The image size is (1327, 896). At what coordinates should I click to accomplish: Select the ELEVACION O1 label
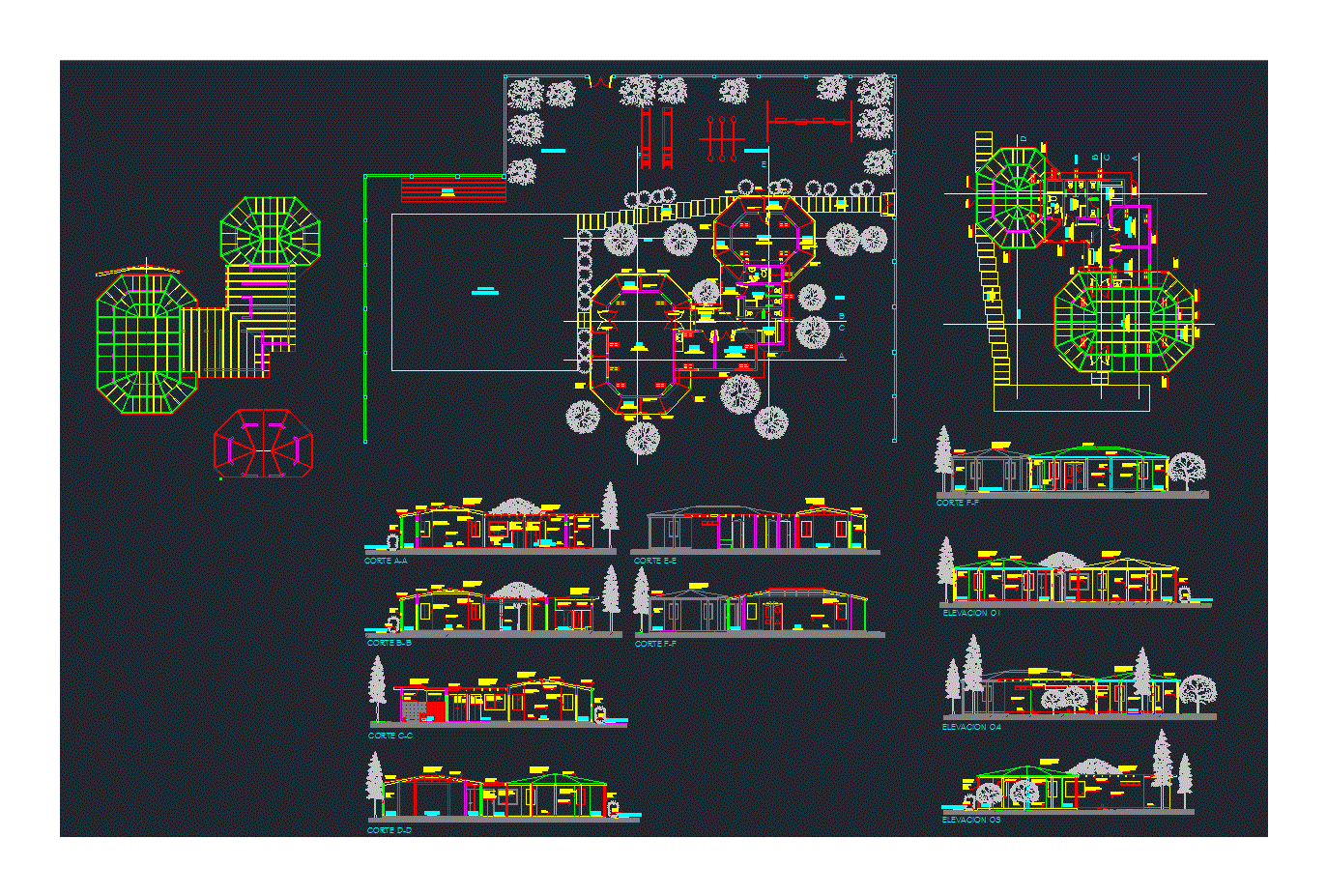tap(971, 613)
